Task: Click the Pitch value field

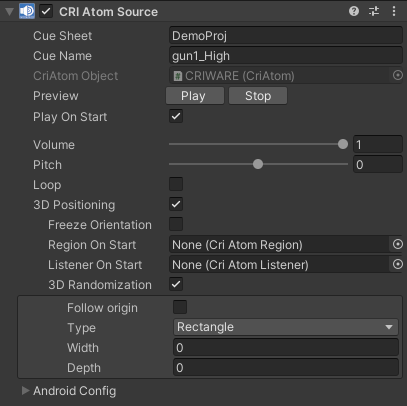Action: pos(378,164)
